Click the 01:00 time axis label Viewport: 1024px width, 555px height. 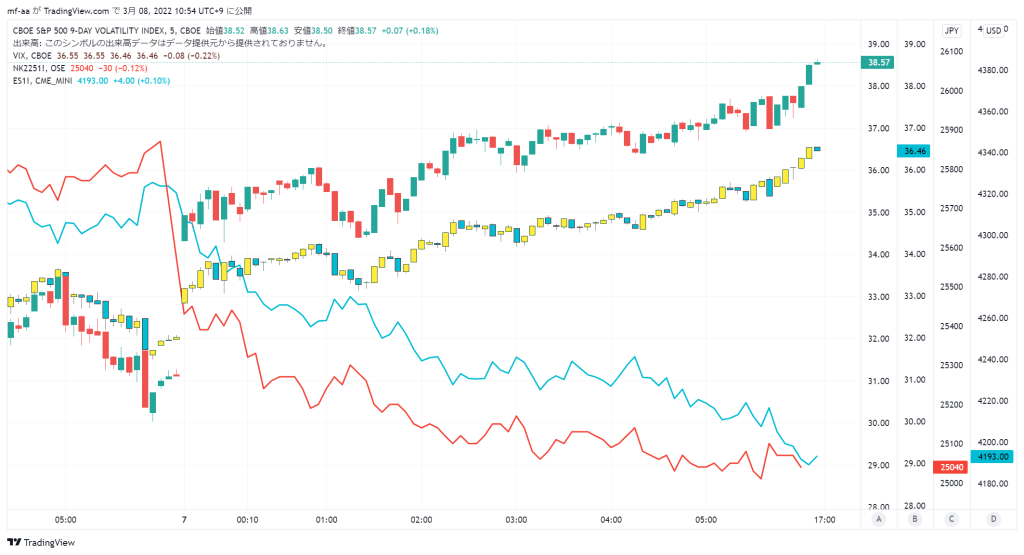pos(327,520)
